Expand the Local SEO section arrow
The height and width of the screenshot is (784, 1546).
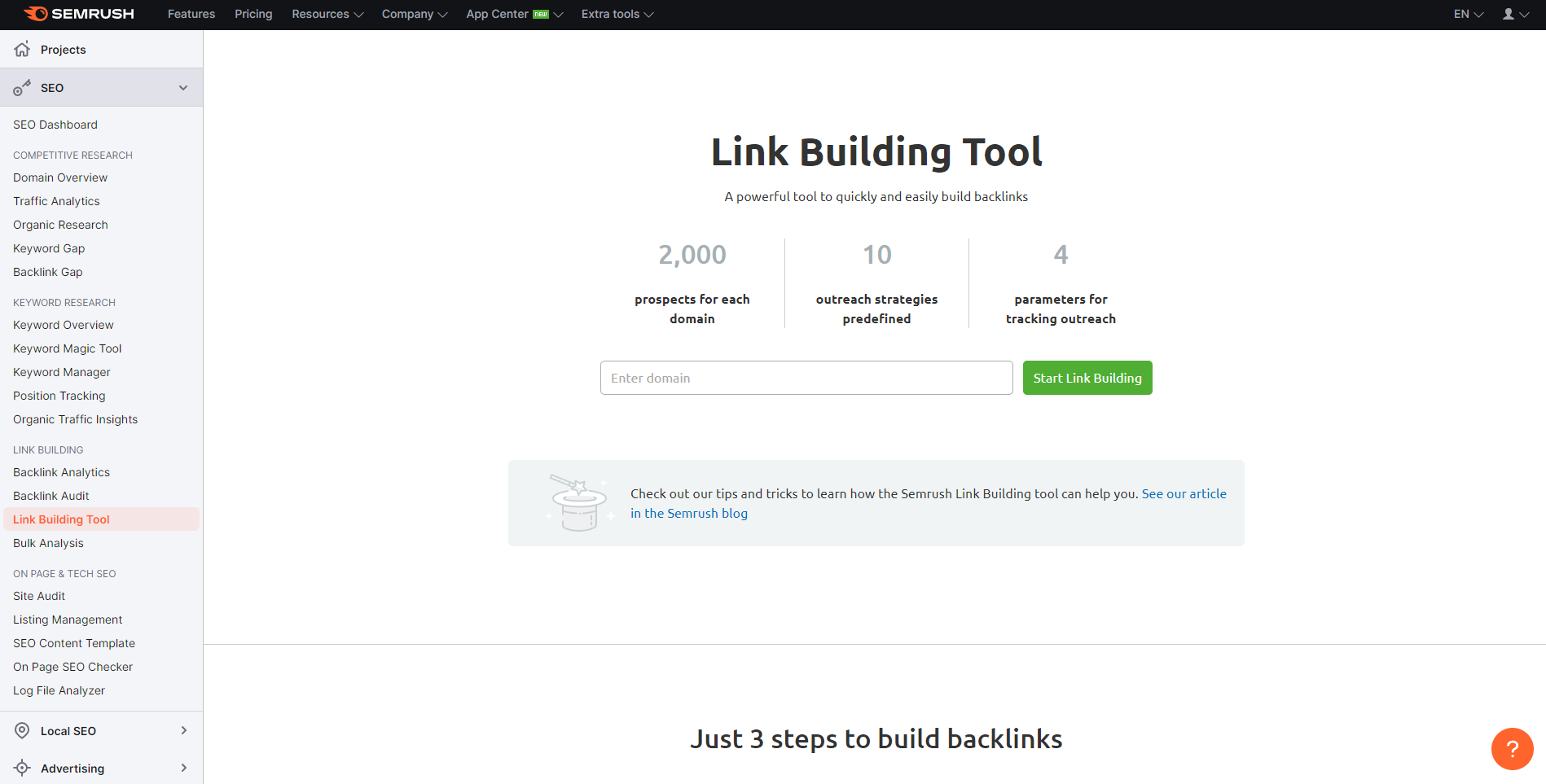184,730
